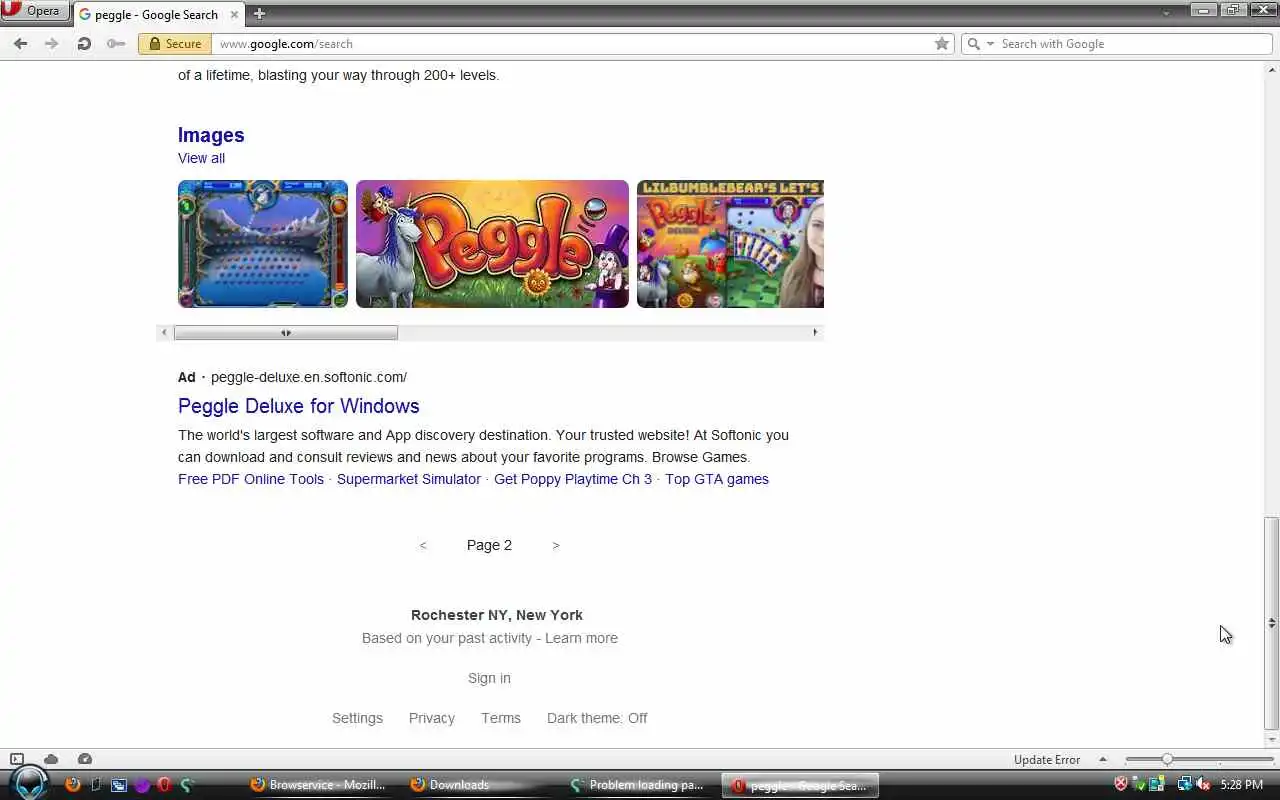Open the LilBumbleBear's Let's Play thumbnail
The height and width of the screenshot is (800, 1280).
730,244
